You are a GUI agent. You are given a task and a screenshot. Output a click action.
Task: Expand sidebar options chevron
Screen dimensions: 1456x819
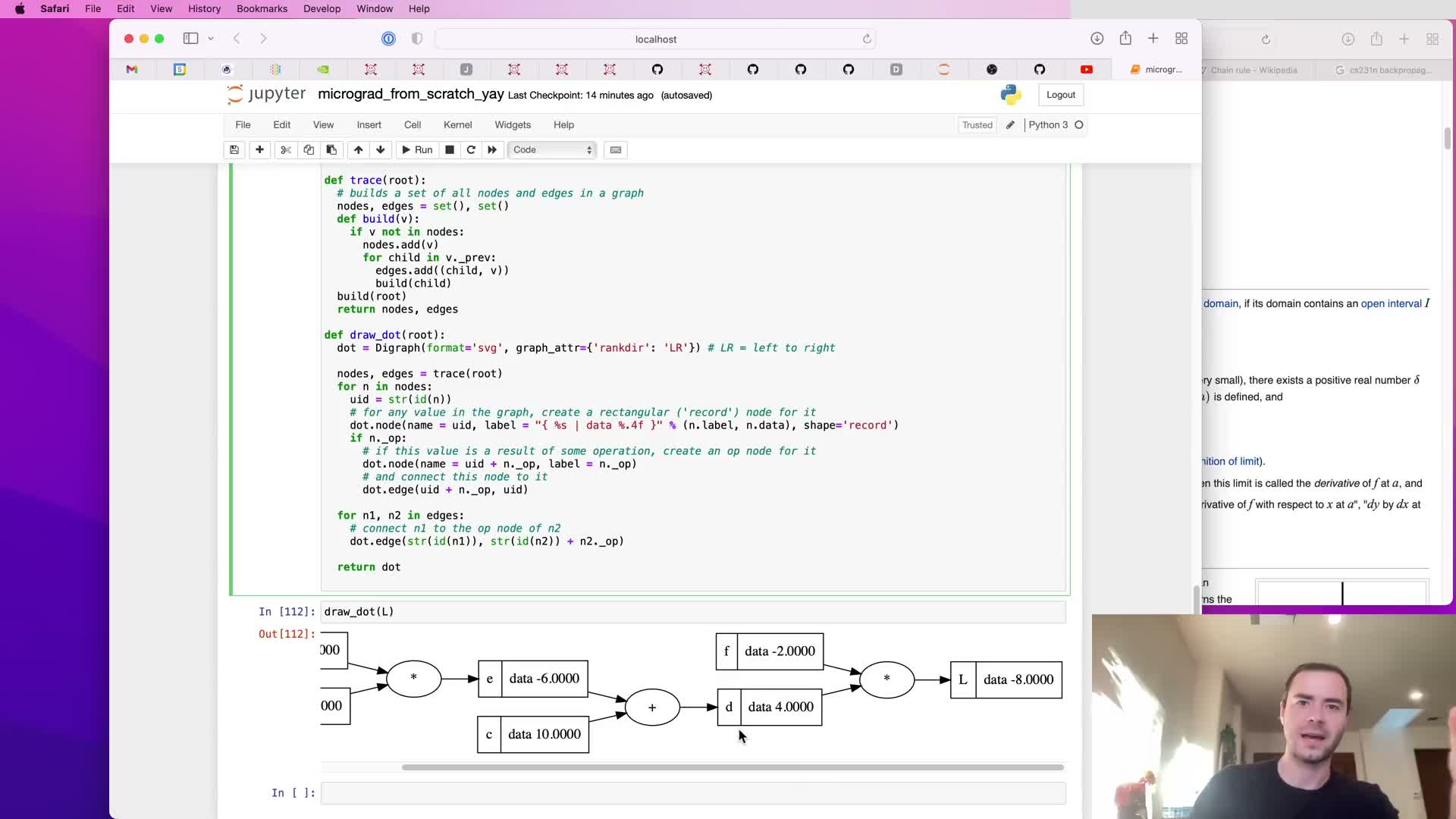click(211, 39)
